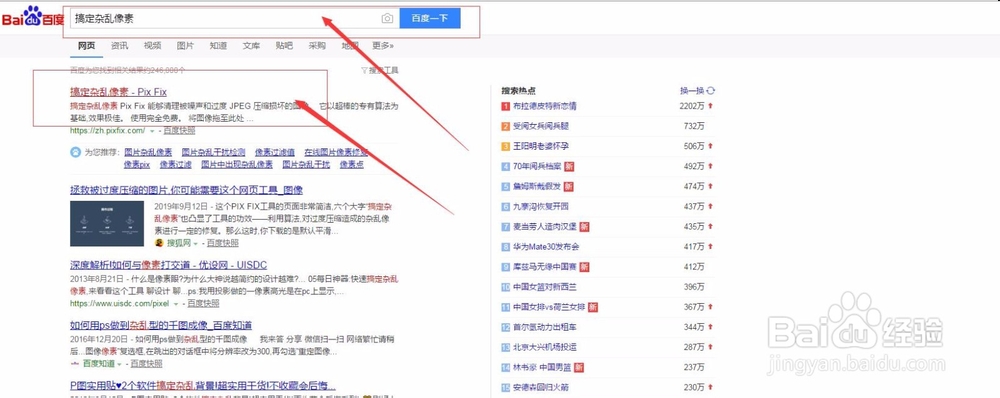Click recommended search 图片杂乱干扰
This screenshot has width=1000, height=398.
click(x=306, y=165)
